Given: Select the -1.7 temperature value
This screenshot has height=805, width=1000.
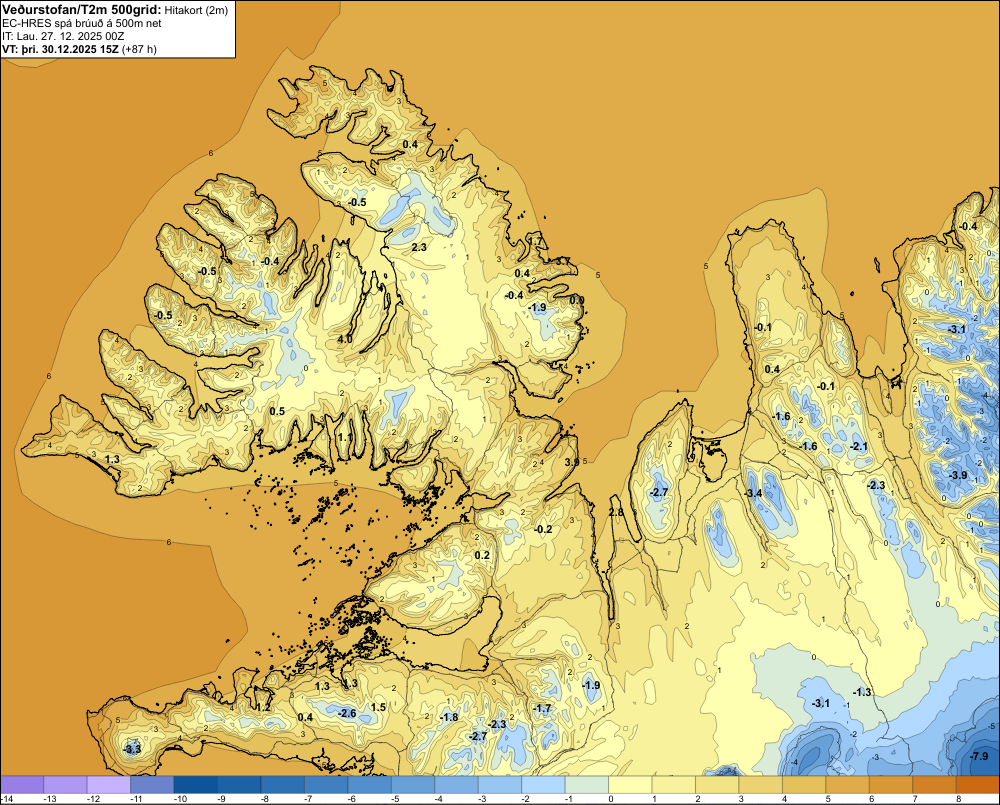Looking at the screenshot, I should 542,708.
